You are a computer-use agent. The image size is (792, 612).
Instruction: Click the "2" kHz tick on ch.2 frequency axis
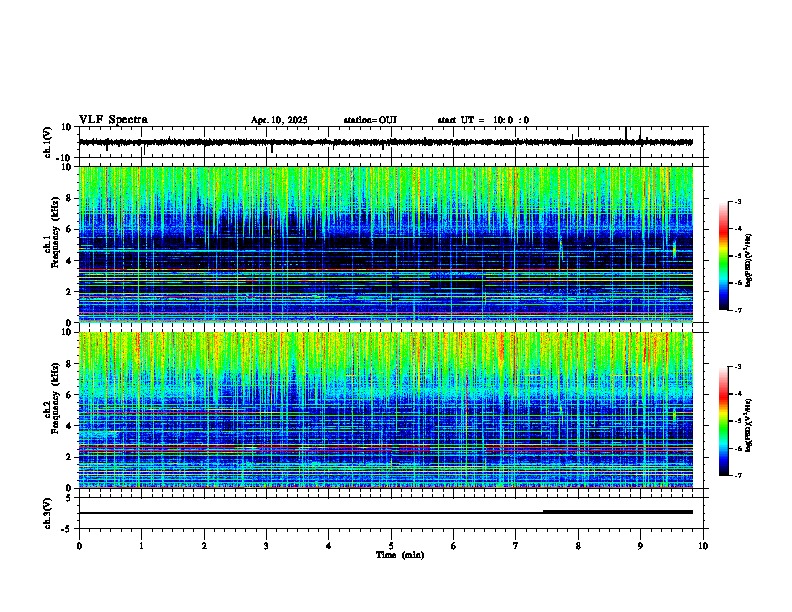pos(70,457)
